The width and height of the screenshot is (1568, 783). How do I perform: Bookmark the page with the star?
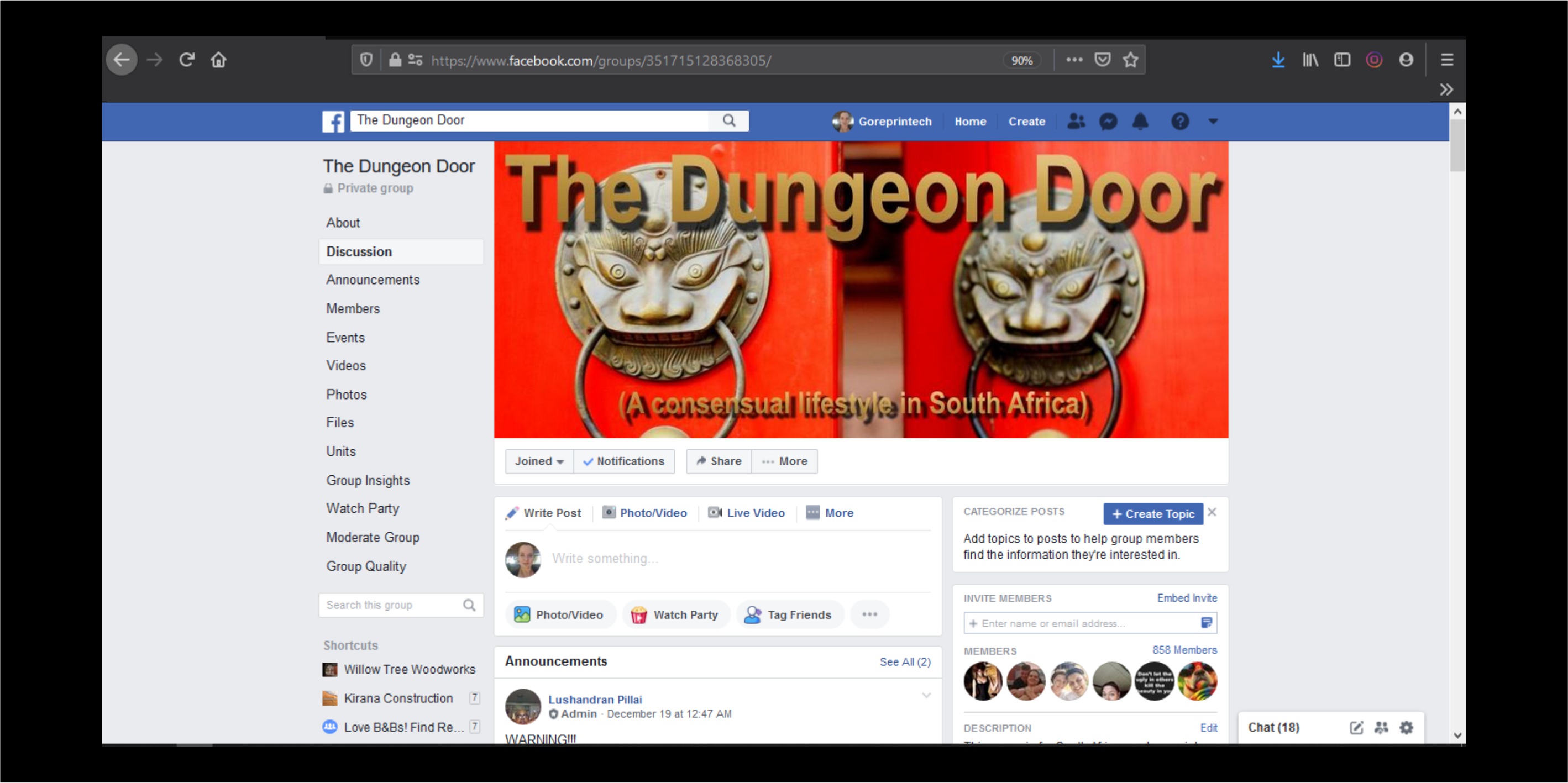1130,60
